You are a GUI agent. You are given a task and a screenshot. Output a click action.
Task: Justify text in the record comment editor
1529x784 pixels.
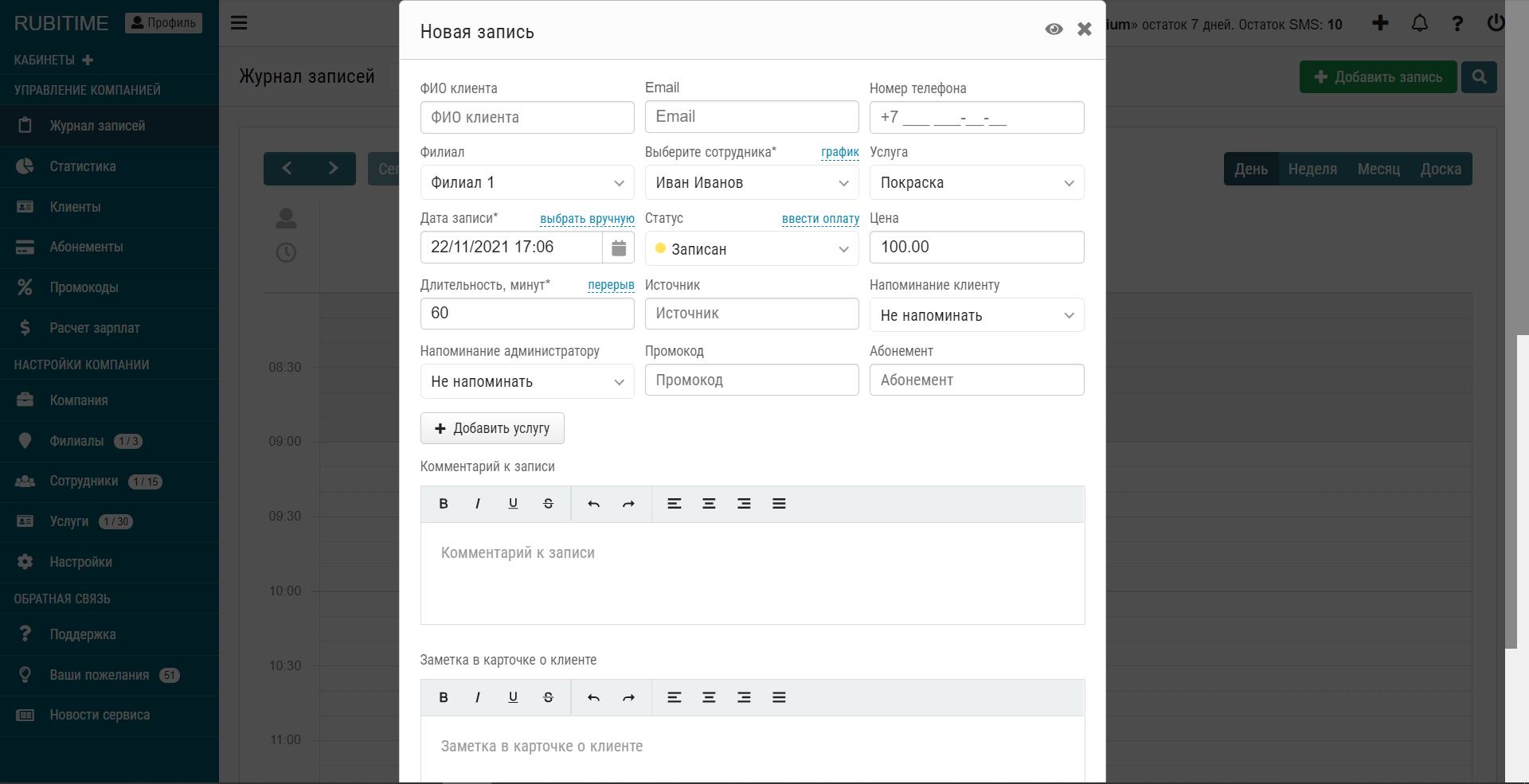(779, 504)
